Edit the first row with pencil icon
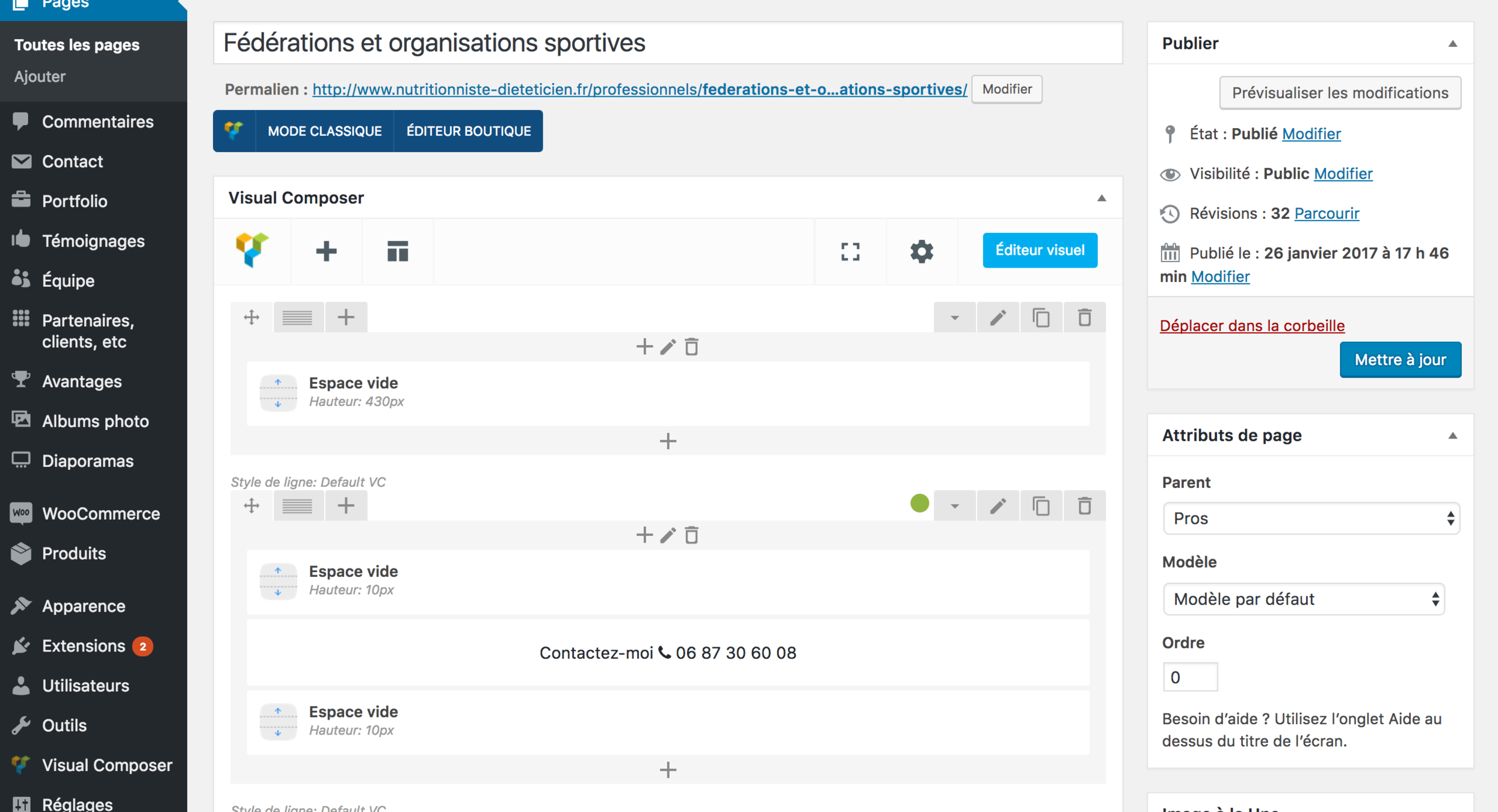 coord(997,317)
